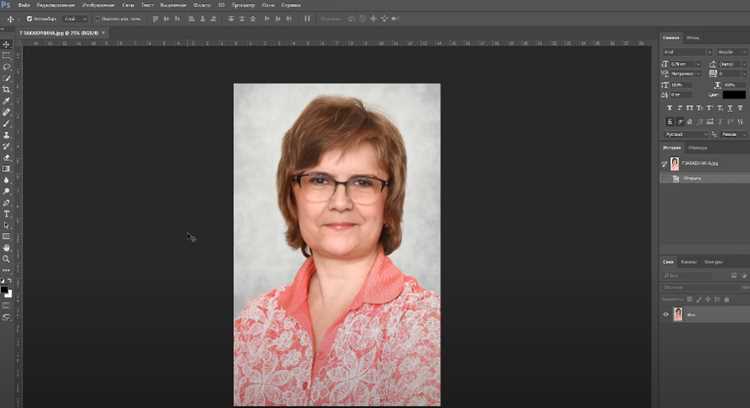Open the leading dropdown in Character panel
This screenshot has width=750, height=408.
click(733, 64)
